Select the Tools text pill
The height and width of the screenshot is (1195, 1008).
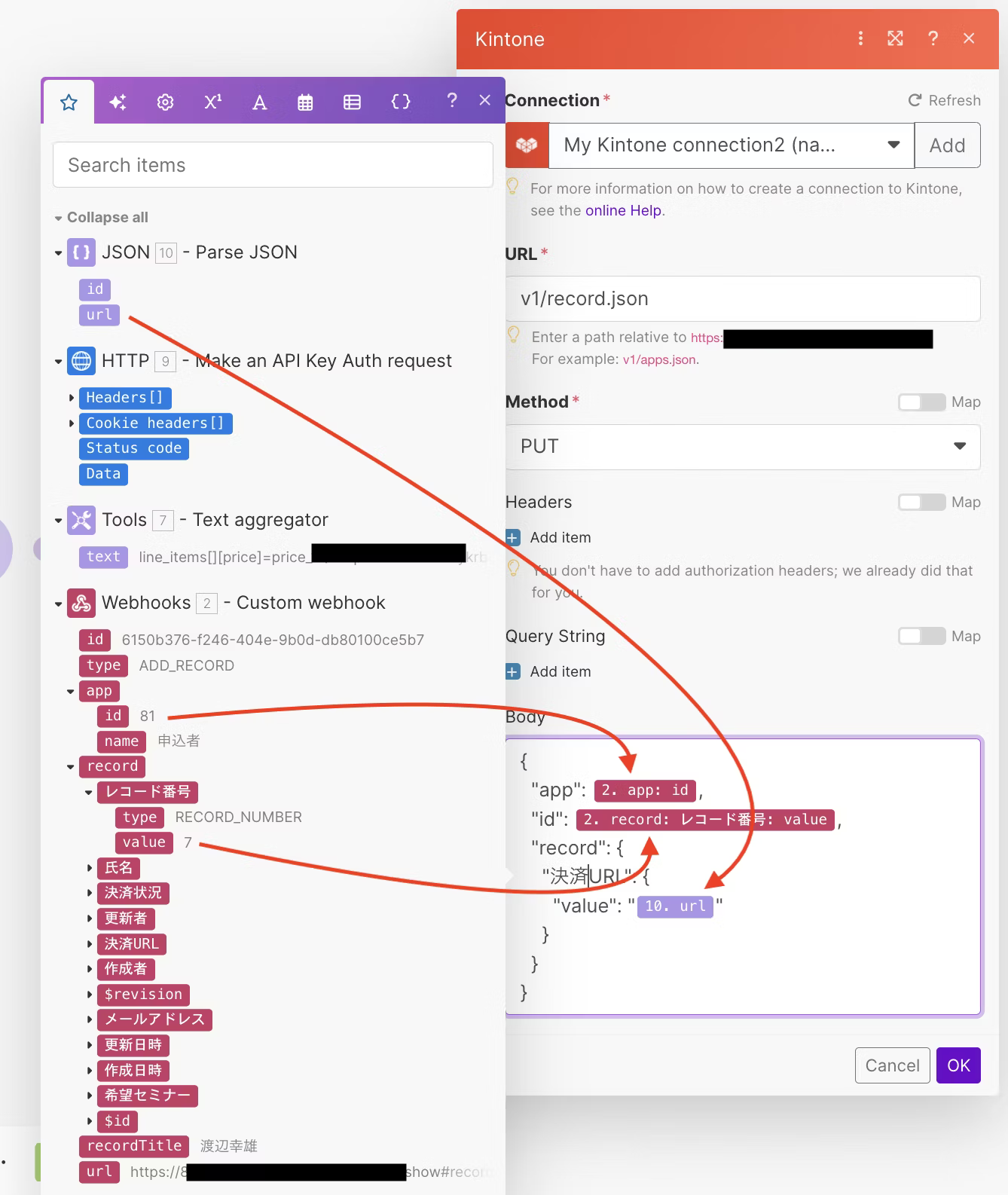103,557
